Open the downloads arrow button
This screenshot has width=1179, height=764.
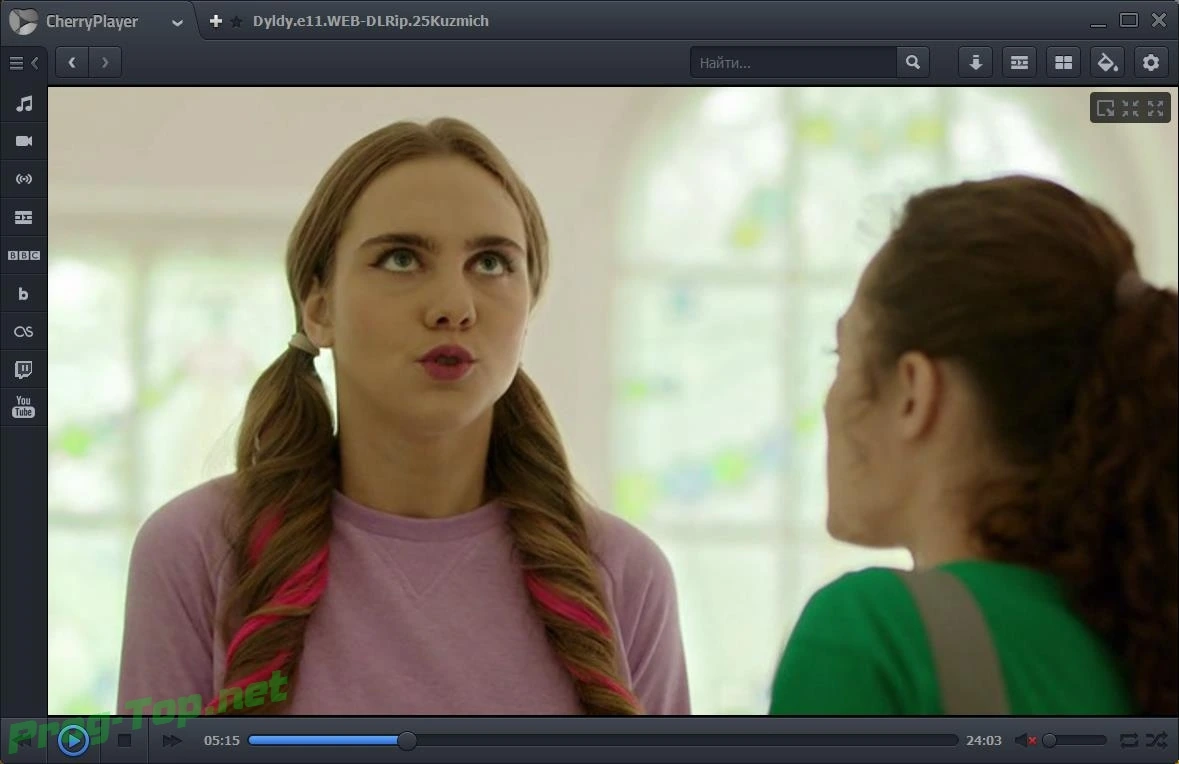[x=976, y=62]
